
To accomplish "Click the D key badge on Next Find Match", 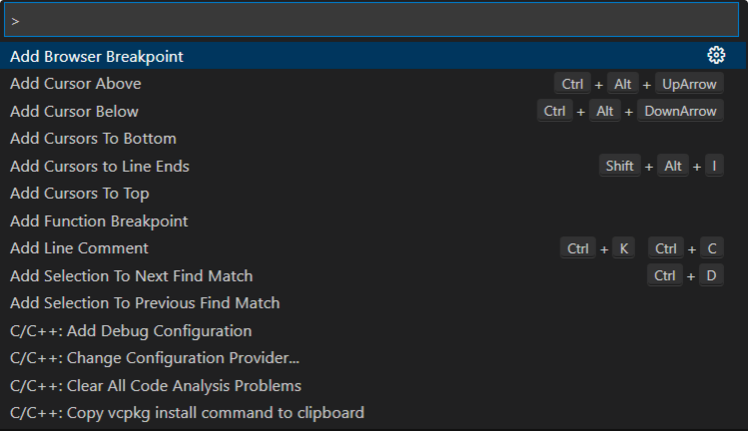I will (x=712, y=276).
